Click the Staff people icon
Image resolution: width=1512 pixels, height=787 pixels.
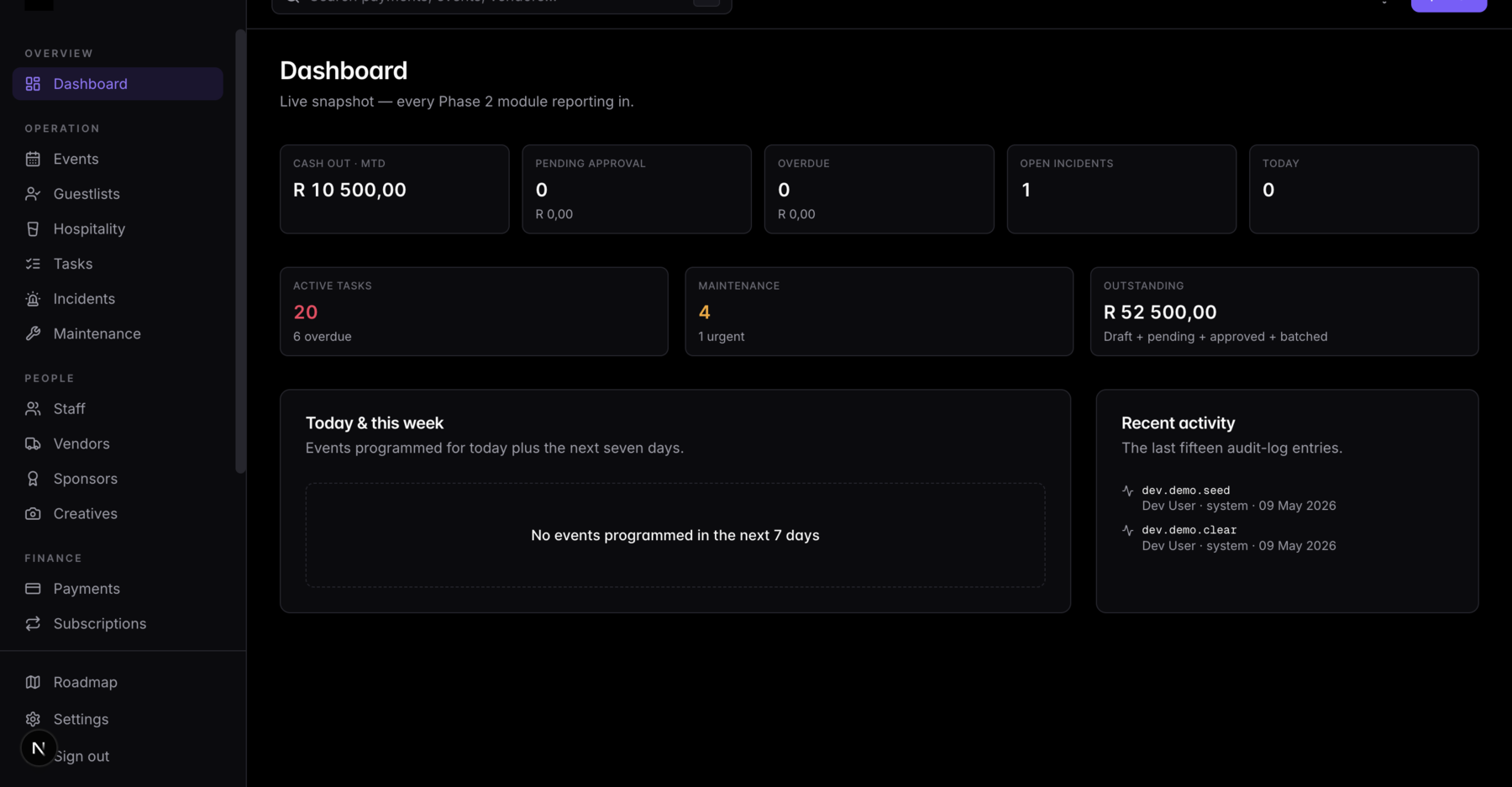point(33,409)
